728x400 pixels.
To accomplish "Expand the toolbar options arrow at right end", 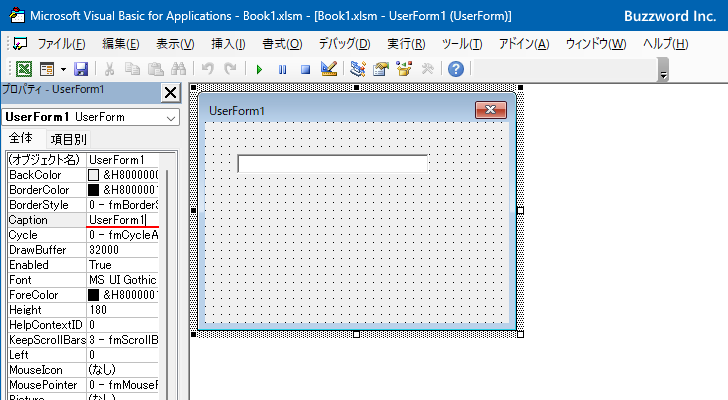I will 663,72.
